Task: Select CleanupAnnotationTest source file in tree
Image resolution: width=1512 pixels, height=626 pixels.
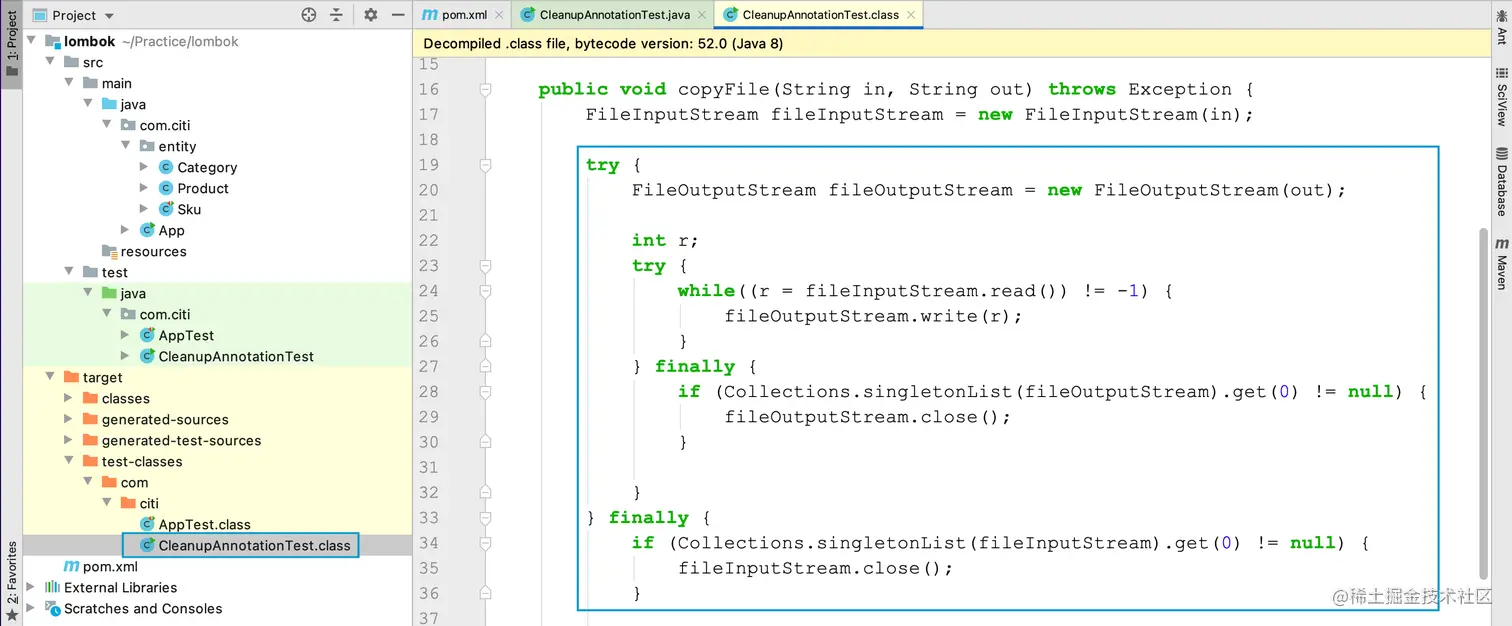Action: coord(236,356)
